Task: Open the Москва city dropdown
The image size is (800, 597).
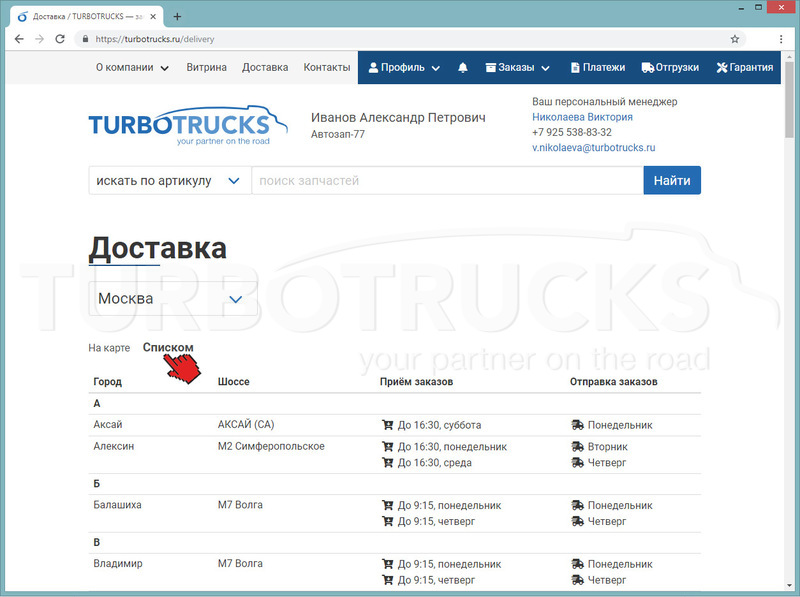Action: coord(173,298)
